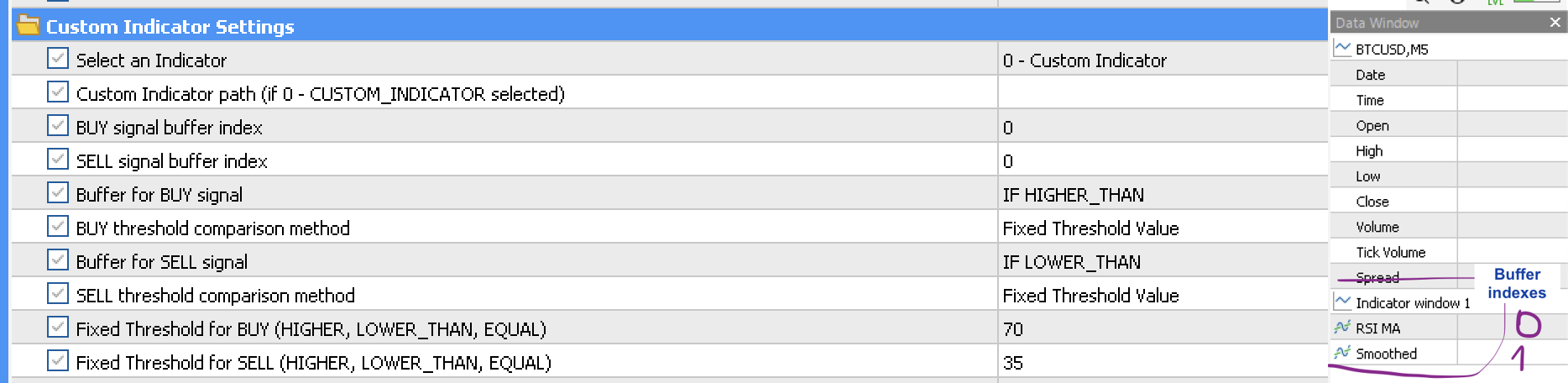Uncheck the BUY signal buffer index checkbox
The width and height of the screenshot is (1568, 383).
click(58, 126)
